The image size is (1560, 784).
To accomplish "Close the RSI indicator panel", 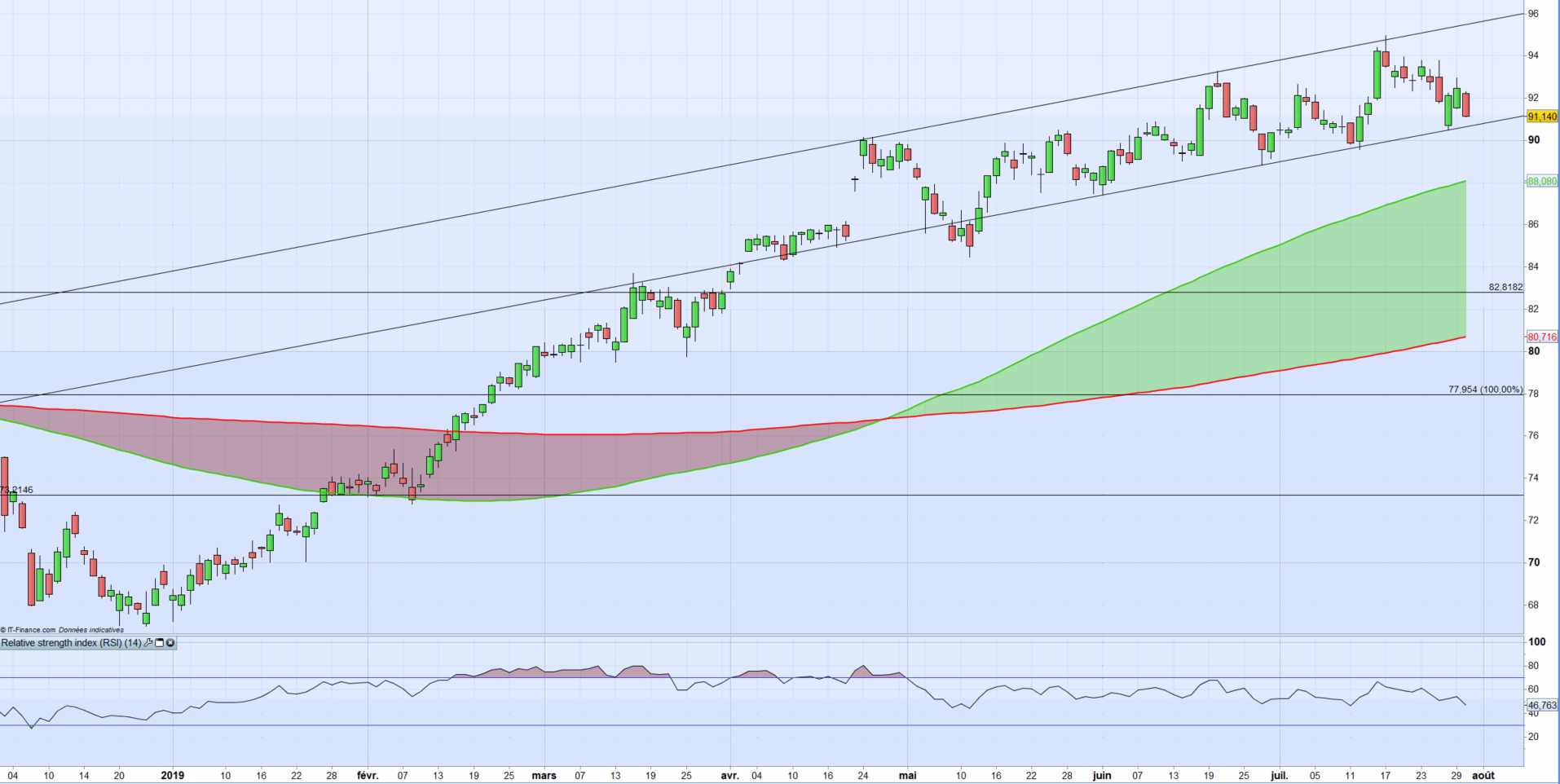I will pos(170,643).
